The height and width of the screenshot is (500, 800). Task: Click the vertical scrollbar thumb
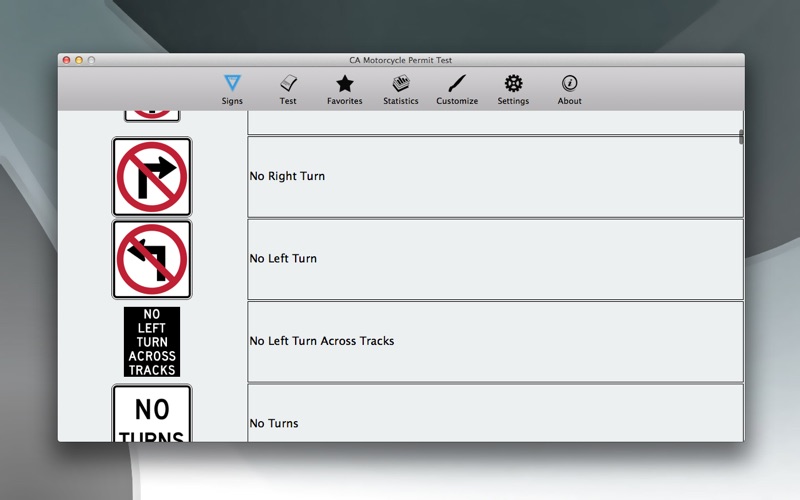coord(741,137)
